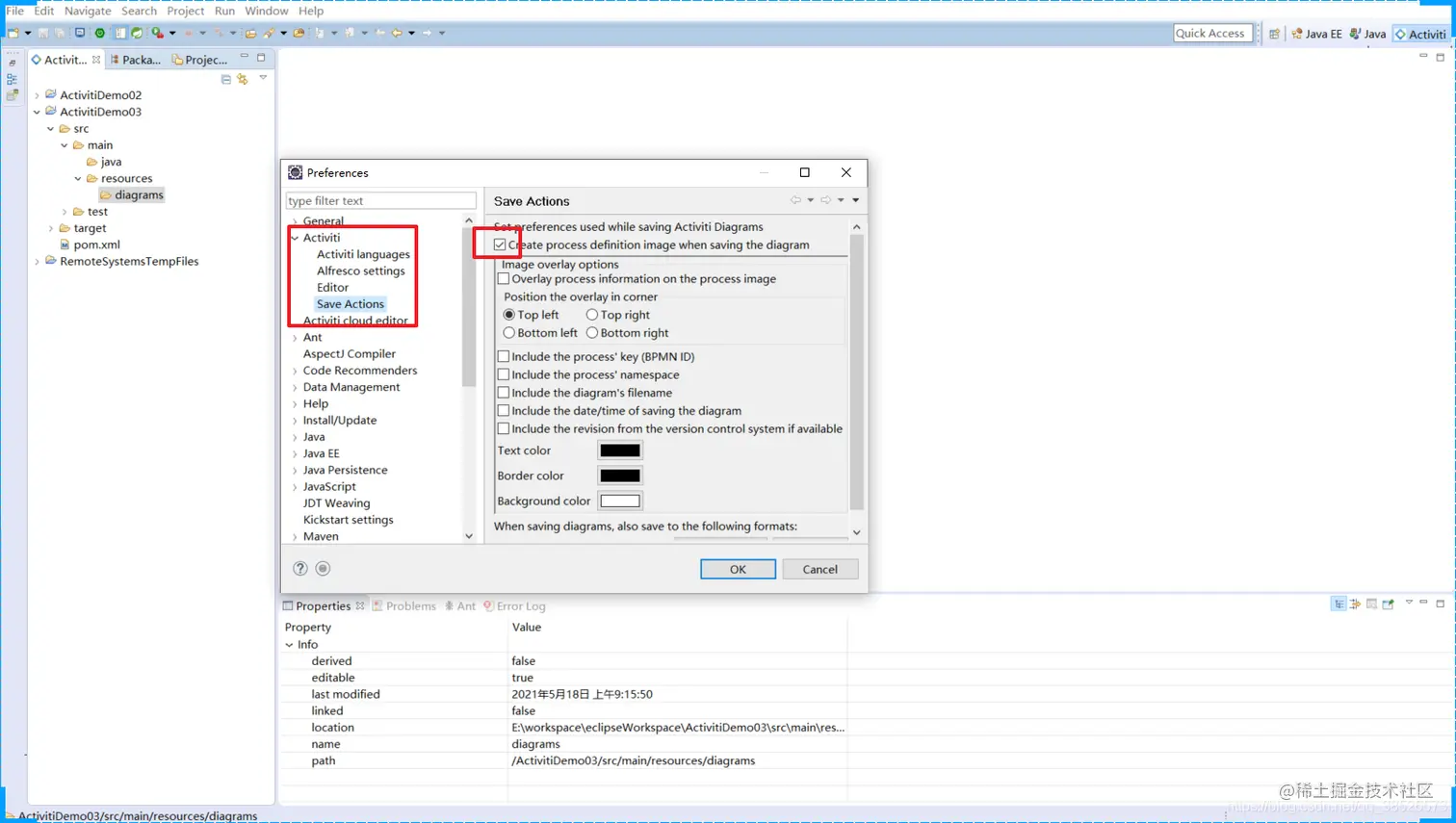This screenshot has height=823, width=1456.
Task: Click forward arrow in Save Actions header
Action: (x=825, y=200)
